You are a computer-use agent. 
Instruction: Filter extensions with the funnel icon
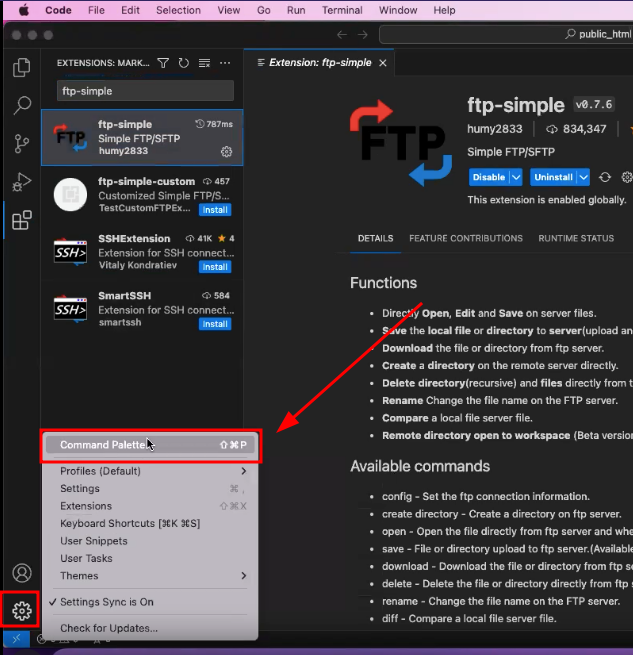click(x=163, y=63)
